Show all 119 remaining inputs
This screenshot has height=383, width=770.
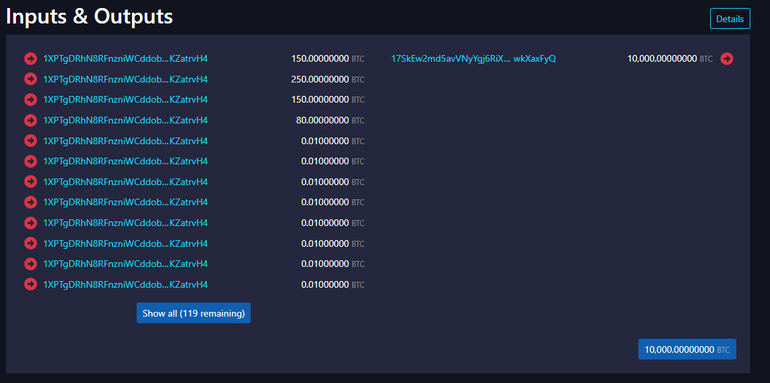pos(193,313)
